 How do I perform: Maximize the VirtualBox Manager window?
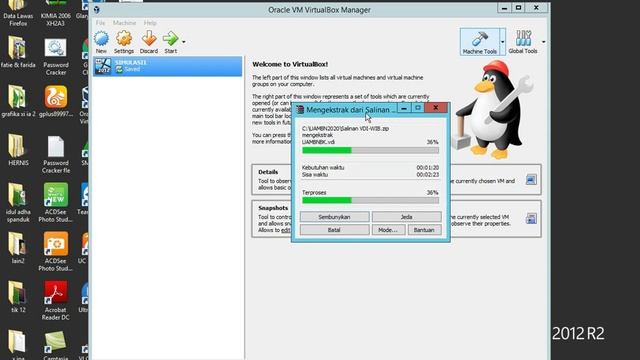[x=518, y=8]
